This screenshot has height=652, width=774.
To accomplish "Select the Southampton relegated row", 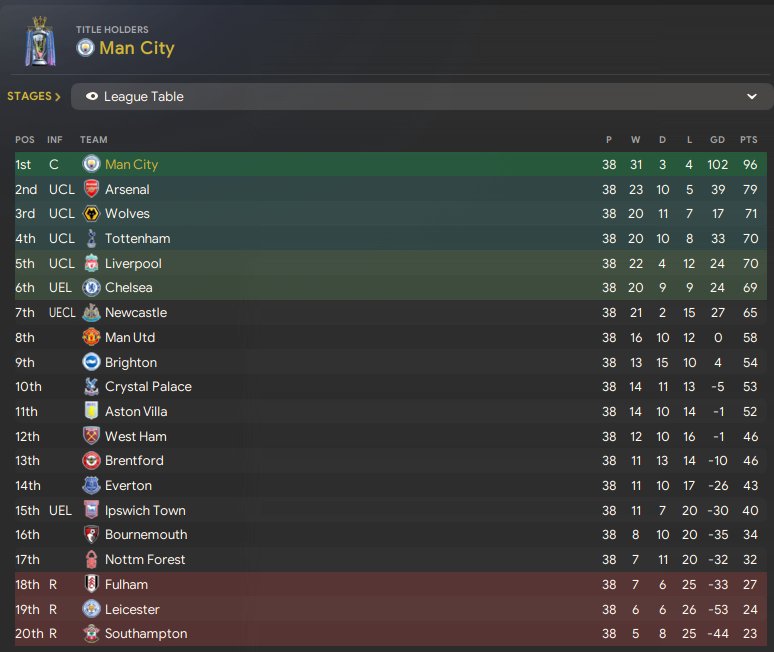I will coord(391,634).
